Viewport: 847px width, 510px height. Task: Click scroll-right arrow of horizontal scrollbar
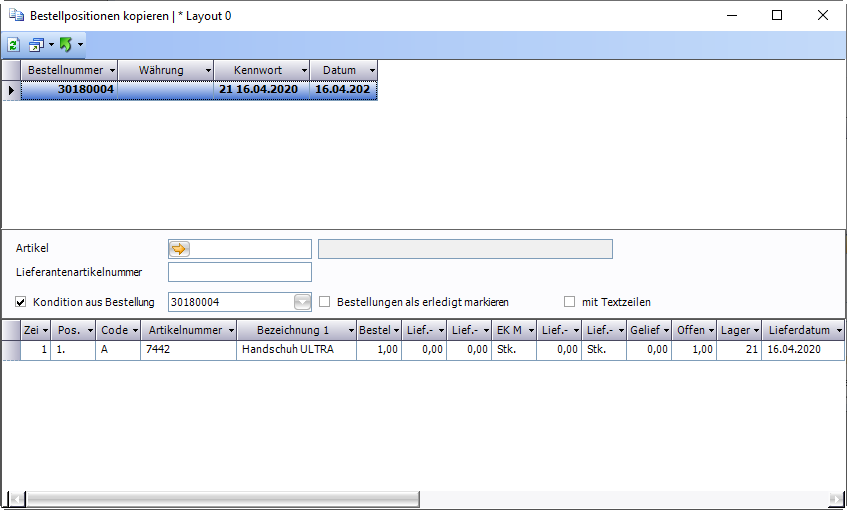pyautogui.click(x=834, y=498)
